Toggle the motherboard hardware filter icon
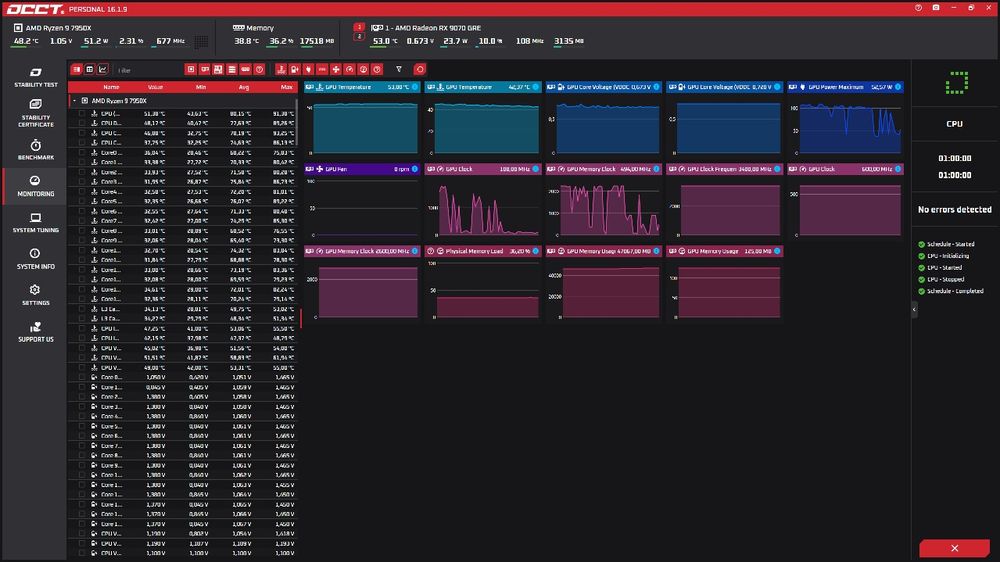 pos(218,70)
